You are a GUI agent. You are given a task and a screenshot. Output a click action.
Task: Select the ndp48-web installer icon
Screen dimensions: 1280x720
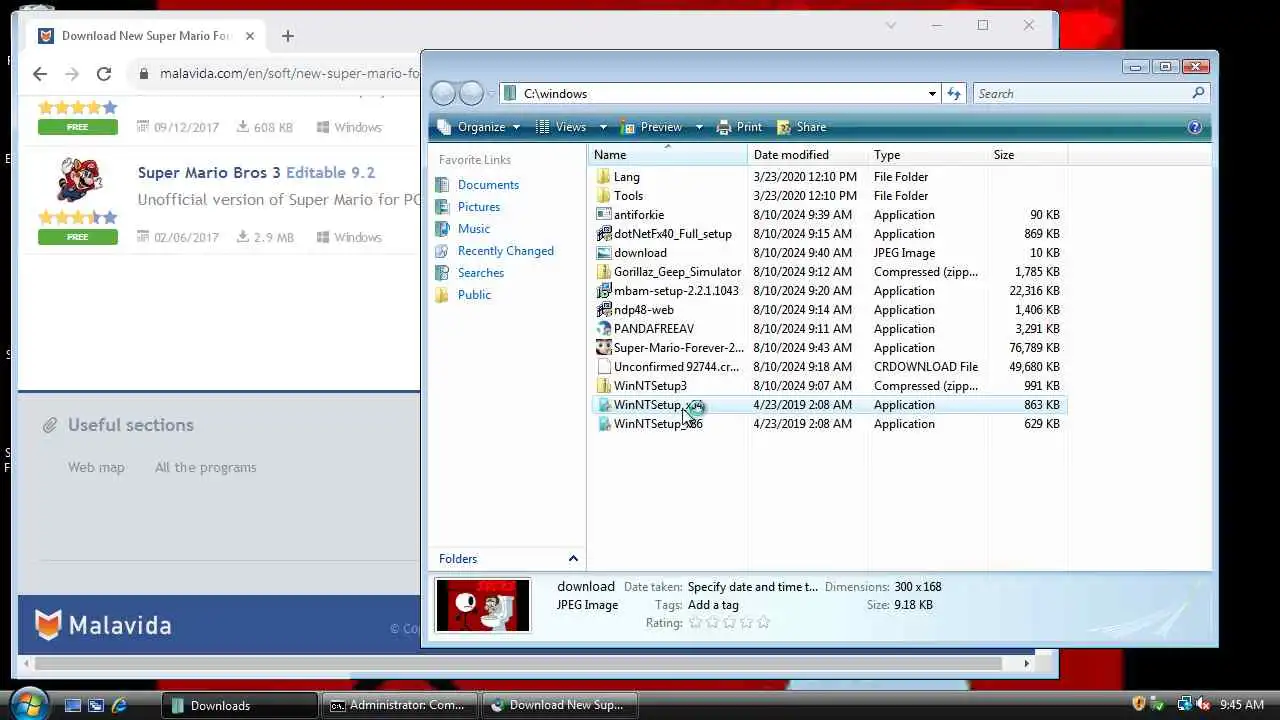point(603,310)
